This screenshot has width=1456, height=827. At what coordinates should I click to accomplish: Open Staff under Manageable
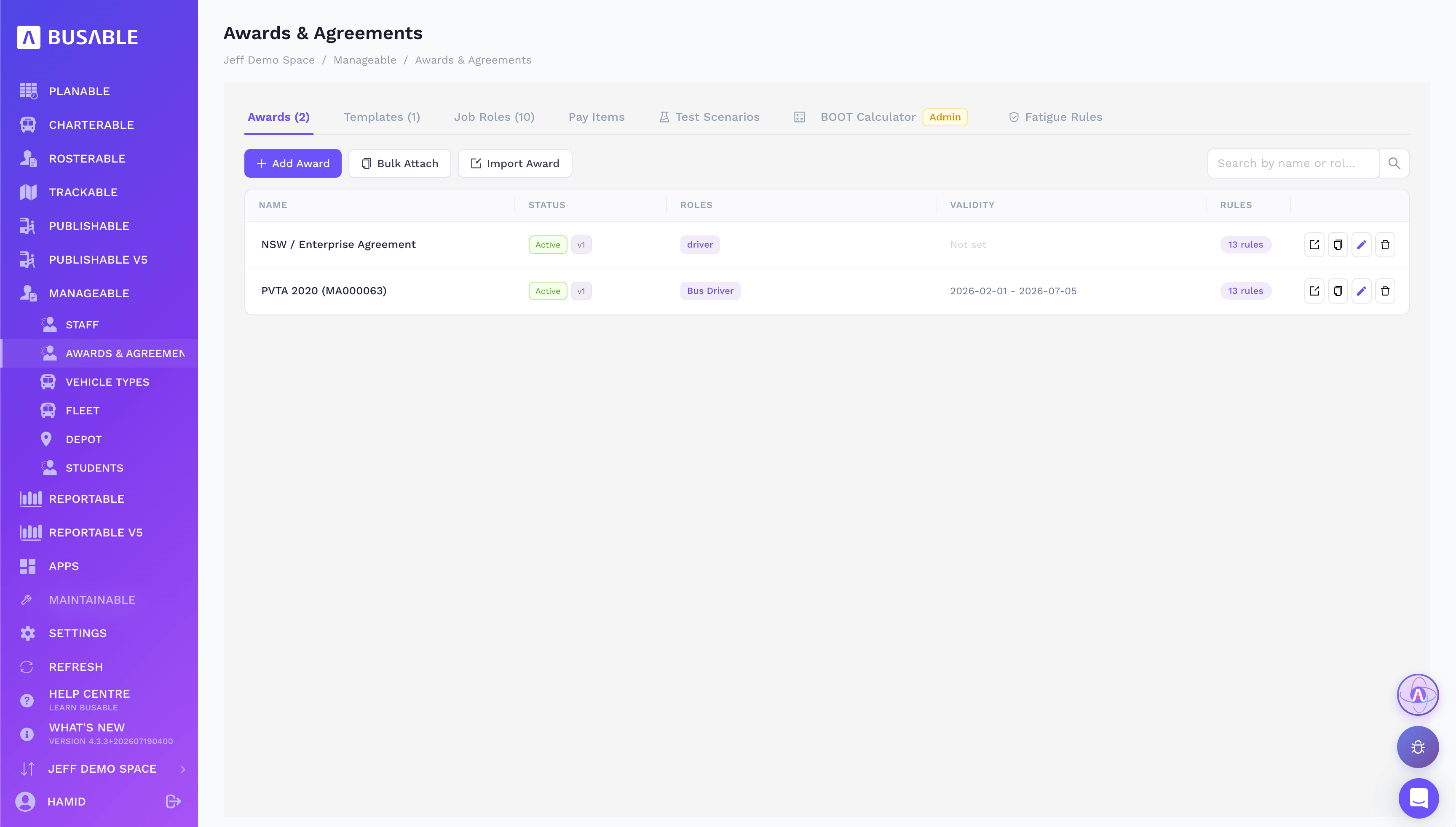[82, 325]
